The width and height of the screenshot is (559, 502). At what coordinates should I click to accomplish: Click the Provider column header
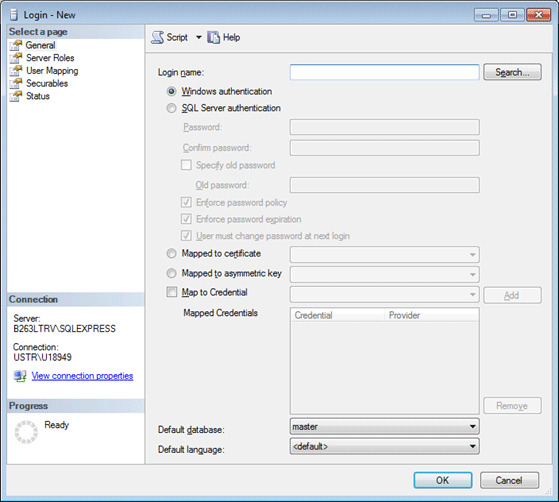[431, 315]
